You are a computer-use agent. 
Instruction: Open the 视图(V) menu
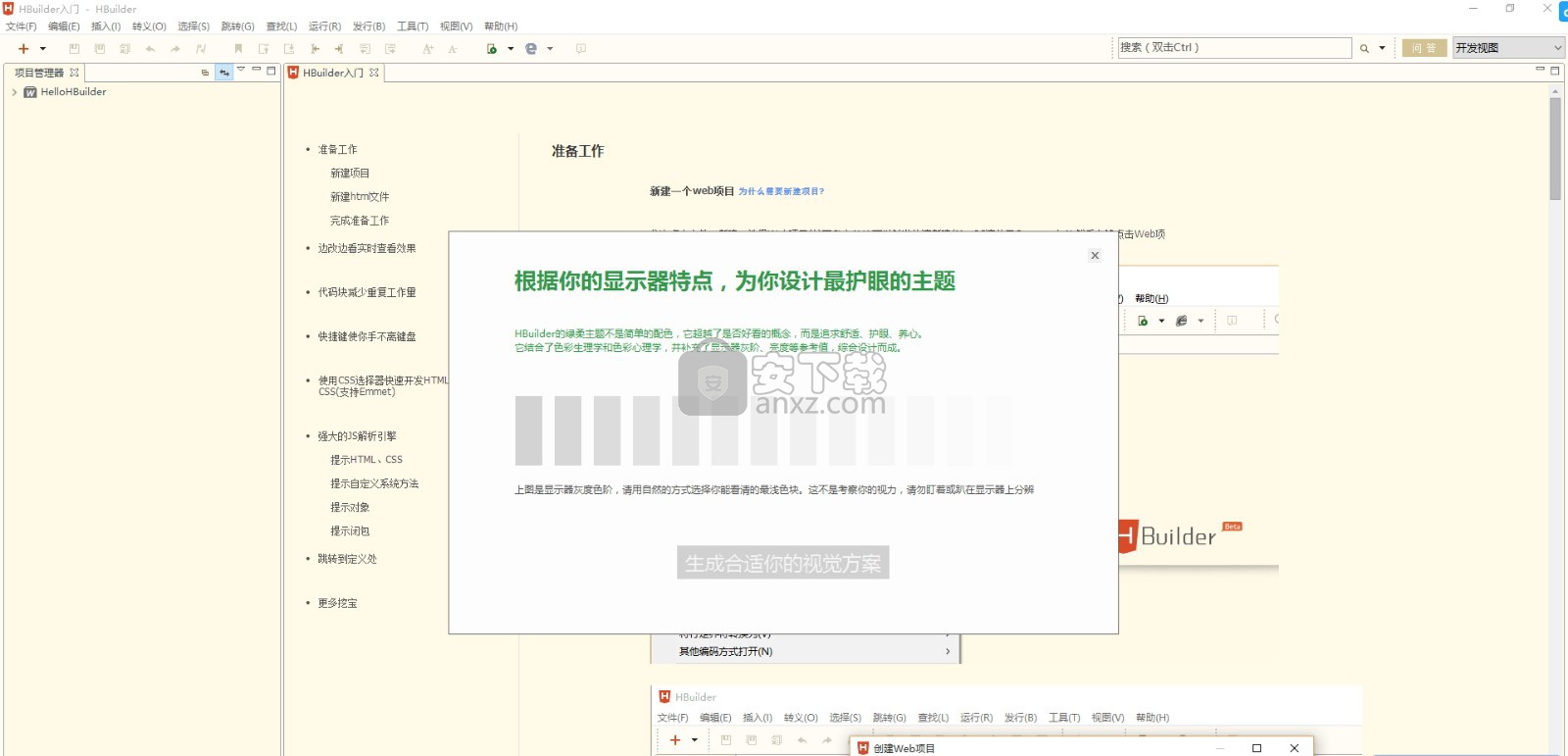[x=456, y=26]
